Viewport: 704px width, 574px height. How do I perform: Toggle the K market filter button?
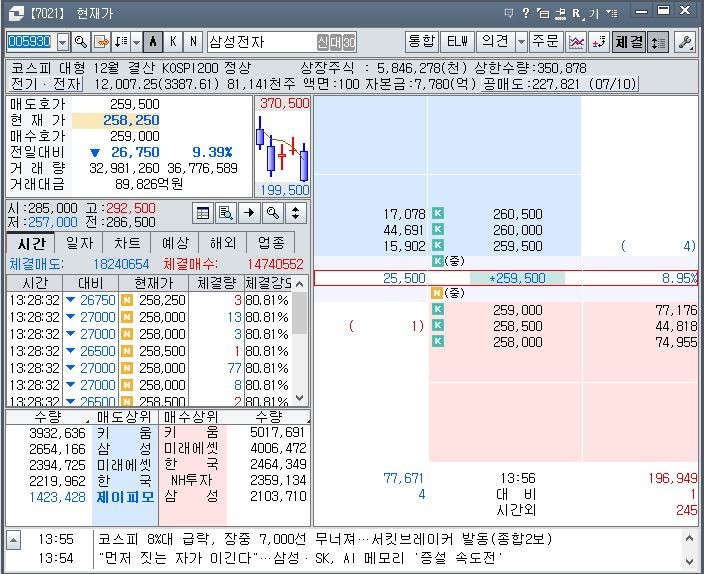(173, 42)
